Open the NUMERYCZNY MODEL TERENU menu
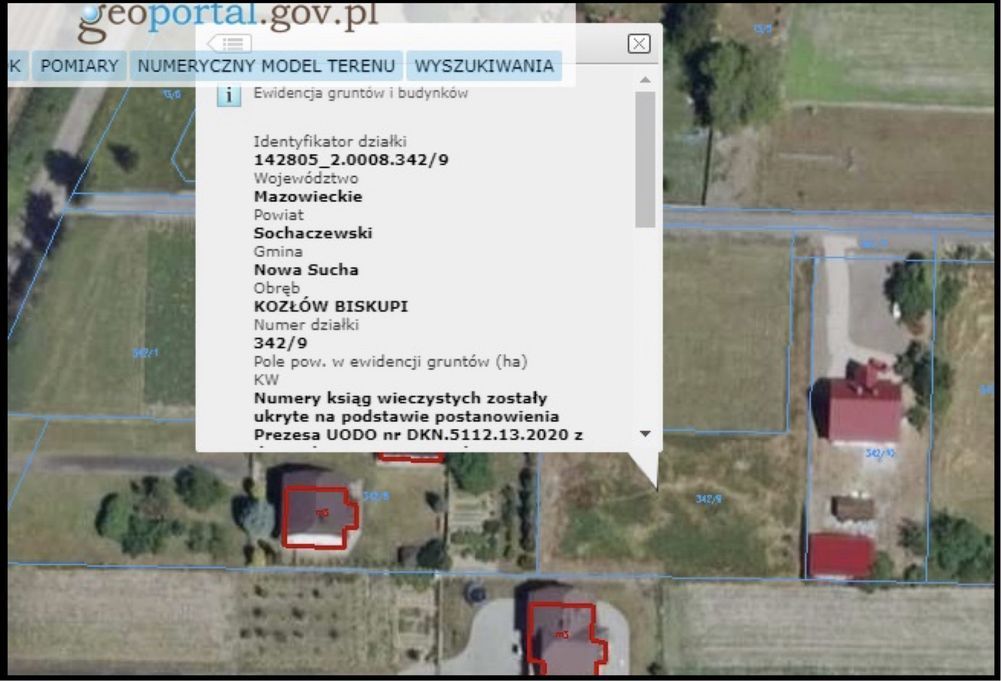 [263, 65]
